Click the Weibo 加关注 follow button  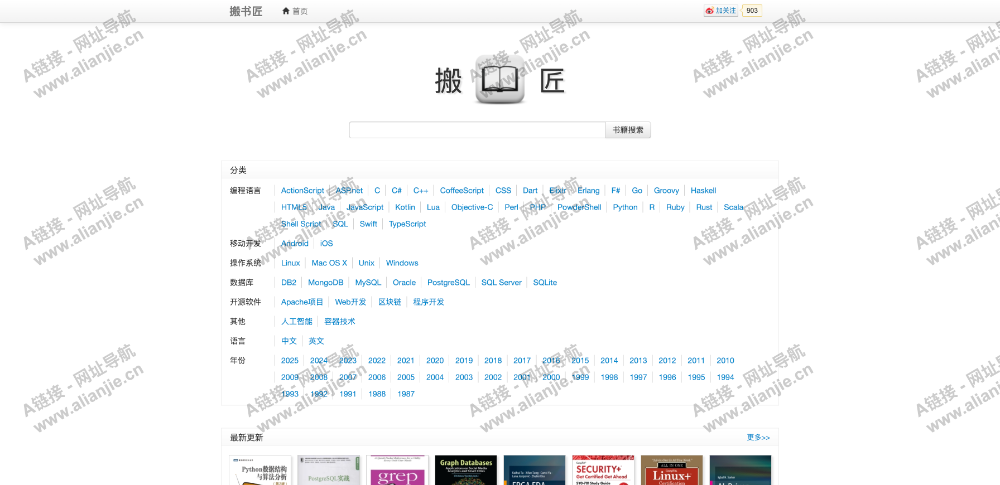[x=721, y=11]
